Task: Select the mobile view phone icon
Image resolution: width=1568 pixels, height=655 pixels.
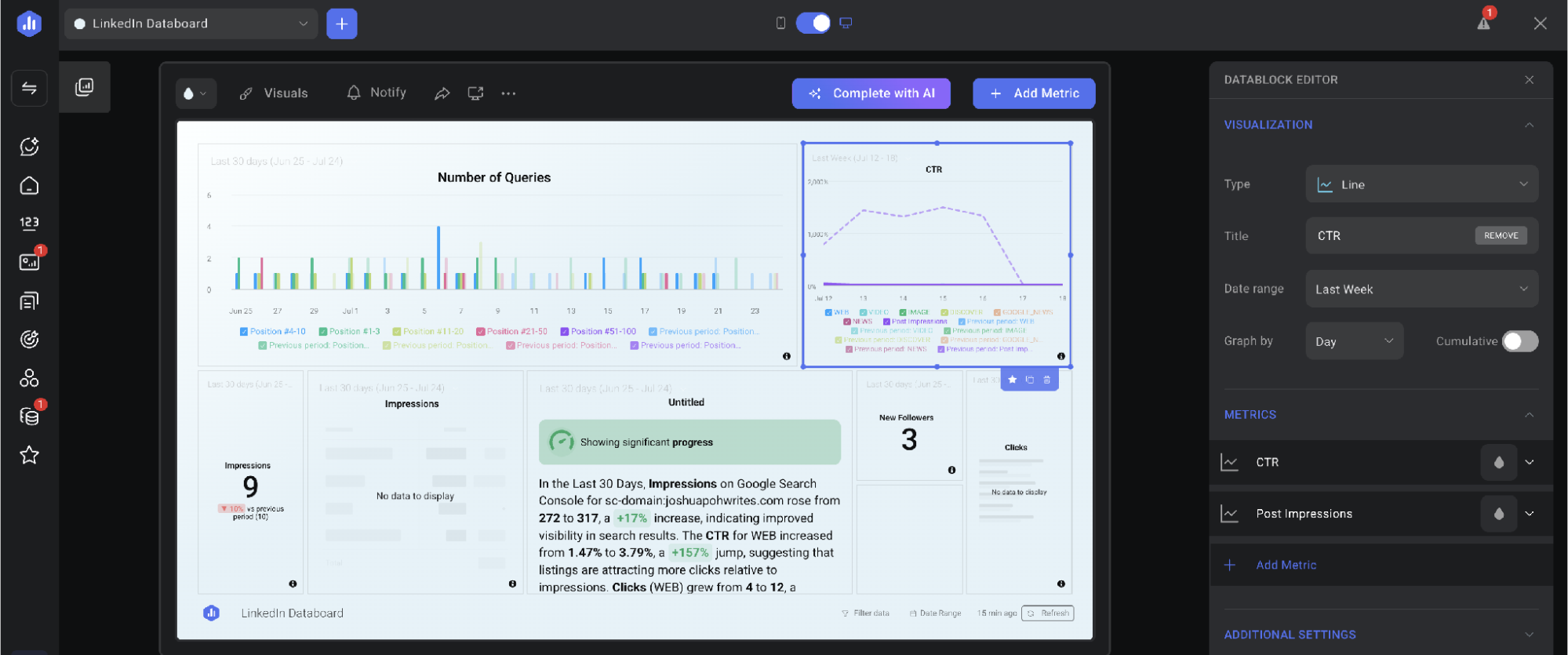Action: [780, 23]
